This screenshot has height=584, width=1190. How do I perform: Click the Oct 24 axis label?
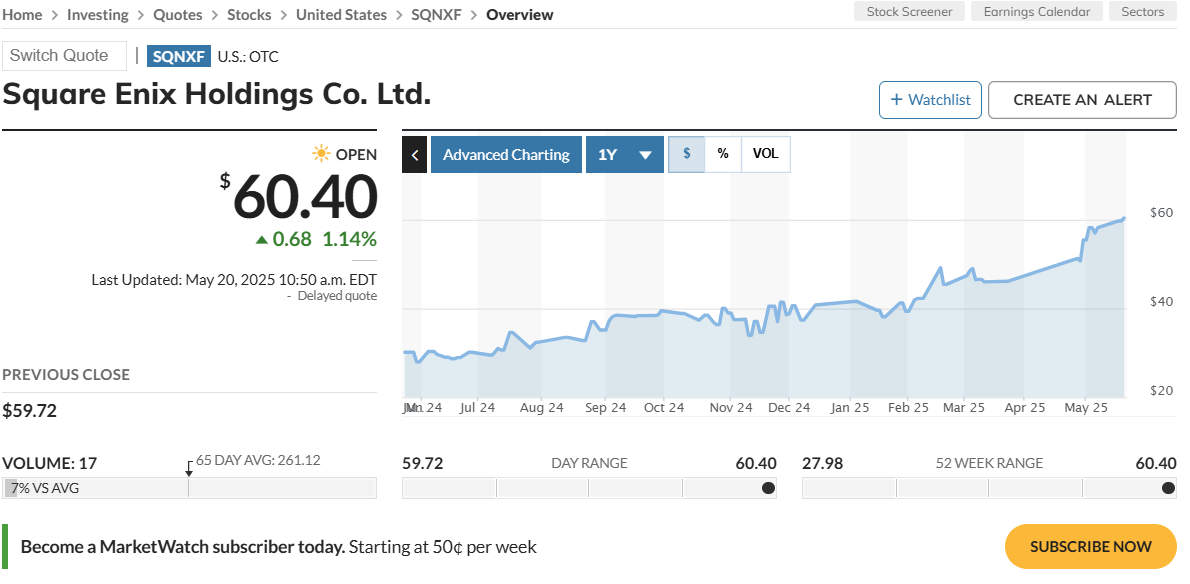[664, 408]
